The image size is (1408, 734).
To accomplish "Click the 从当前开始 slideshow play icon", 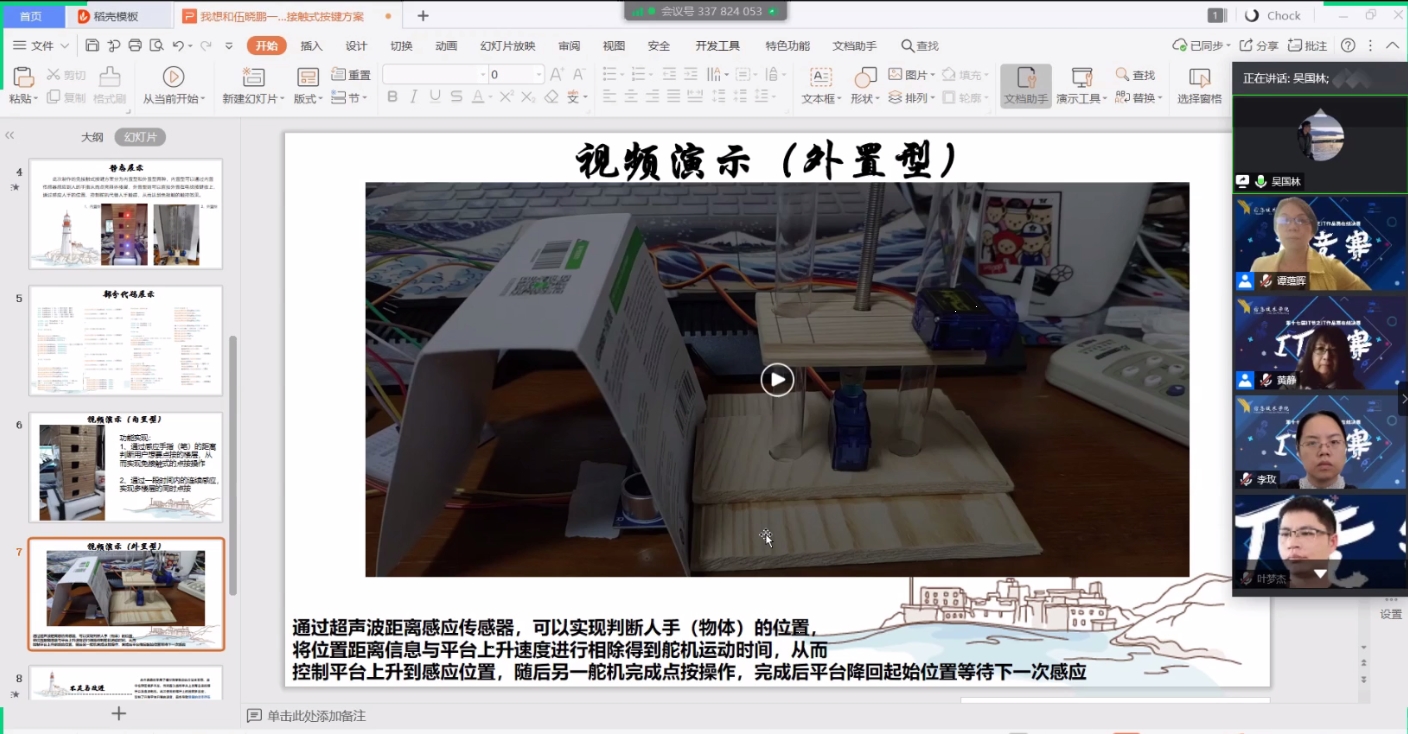I will tap(173, 77).
